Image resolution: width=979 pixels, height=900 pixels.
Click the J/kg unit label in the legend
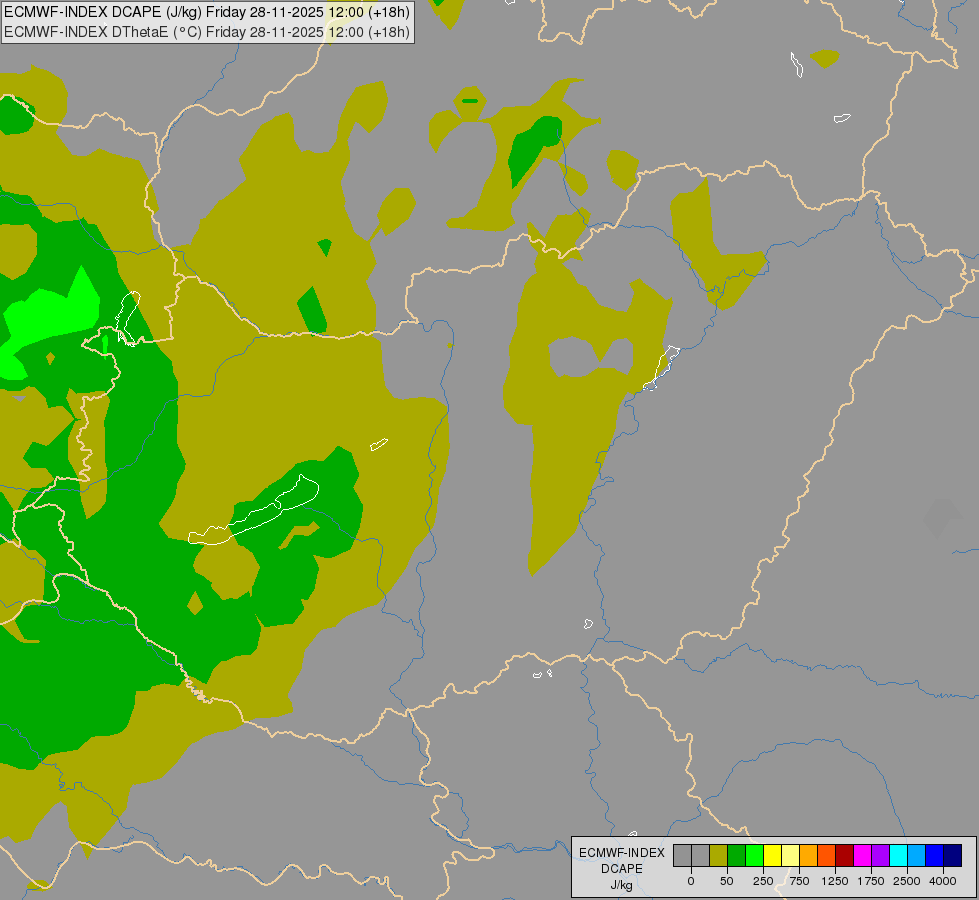622,886
